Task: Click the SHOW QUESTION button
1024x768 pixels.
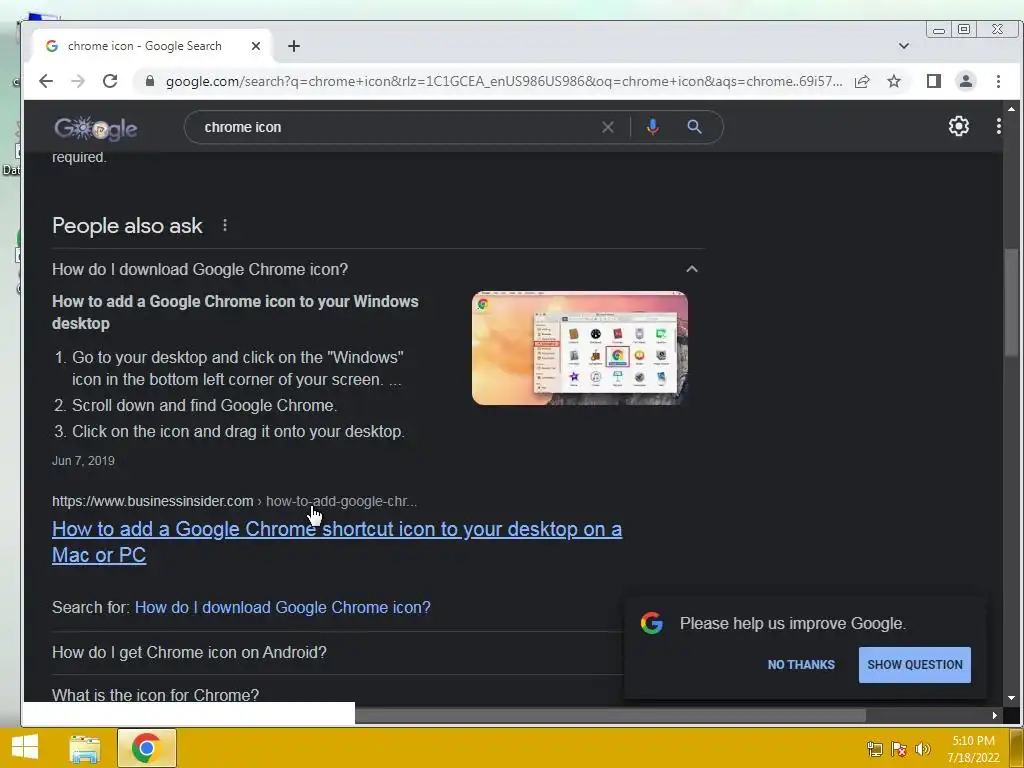Action: pos(914,665)
